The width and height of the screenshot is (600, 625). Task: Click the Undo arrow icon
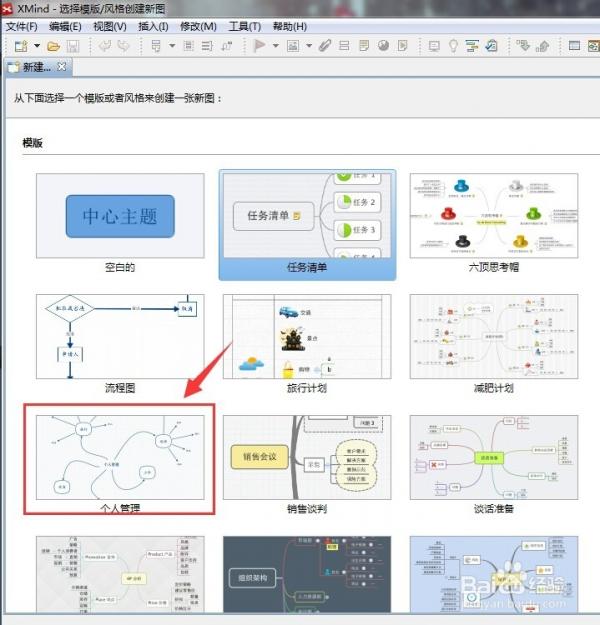tap(105, 46)
